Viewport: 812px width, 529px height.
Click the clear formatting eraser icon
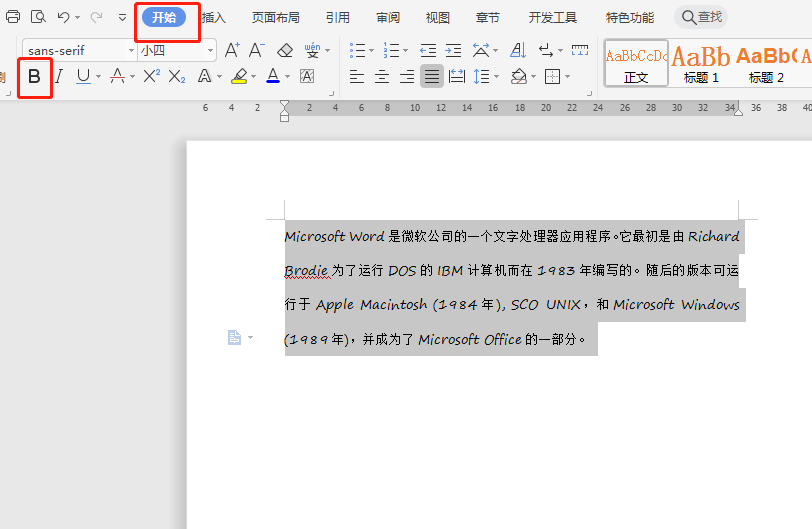point(285,50)
